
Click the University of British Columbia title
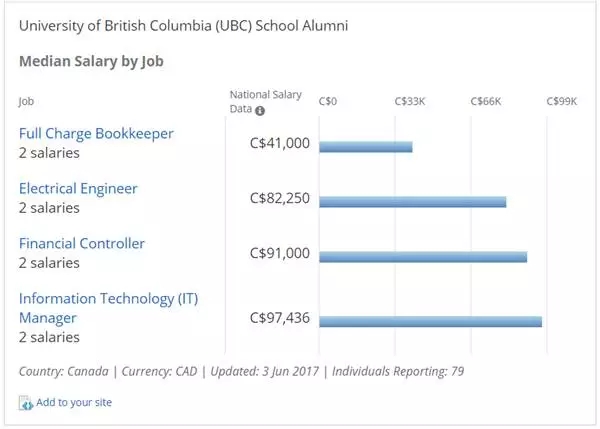(185, 22)
